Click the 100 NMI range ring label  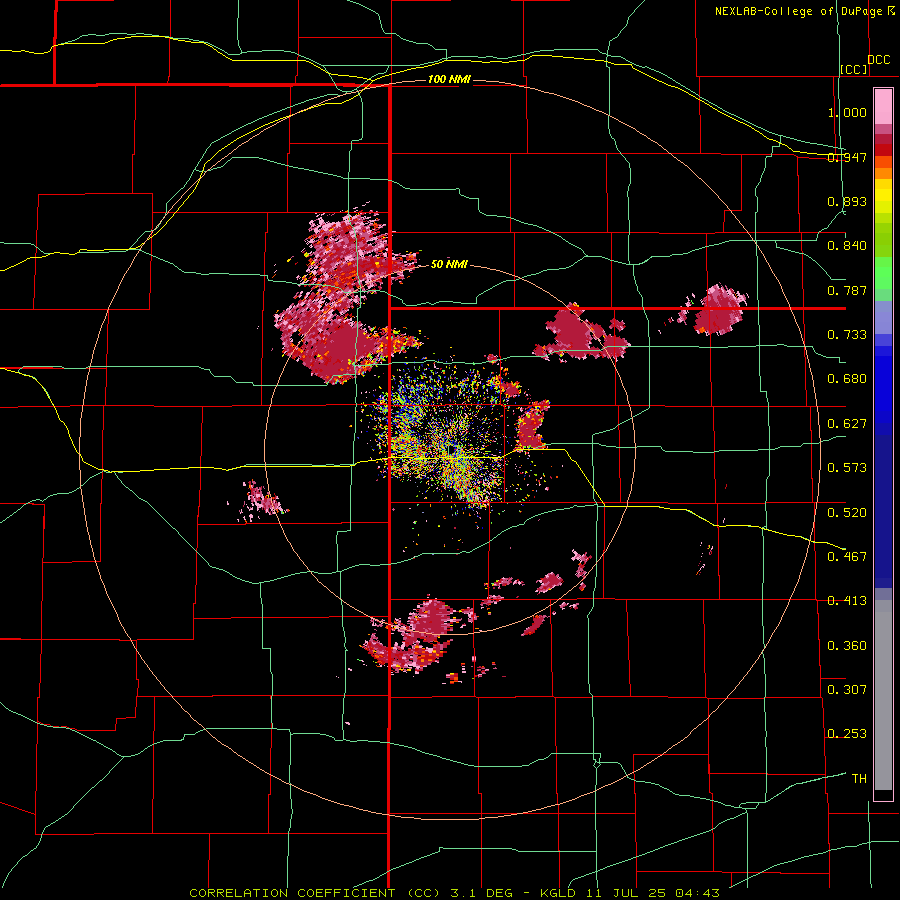pos(449,79)
